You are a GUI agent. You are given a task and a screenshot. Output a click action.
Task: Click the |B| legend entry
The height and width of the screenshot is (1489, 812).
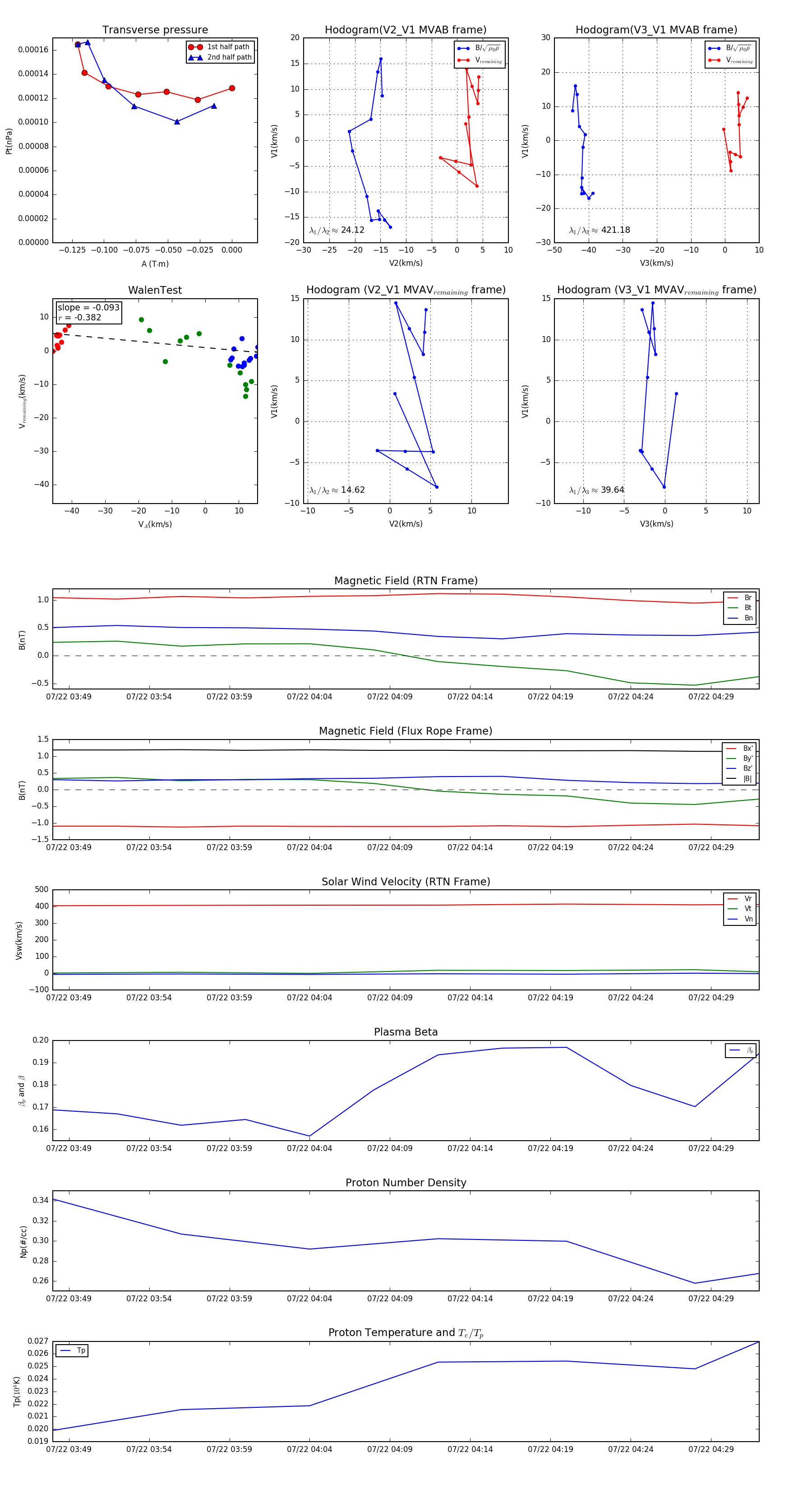tap(739, 779)
